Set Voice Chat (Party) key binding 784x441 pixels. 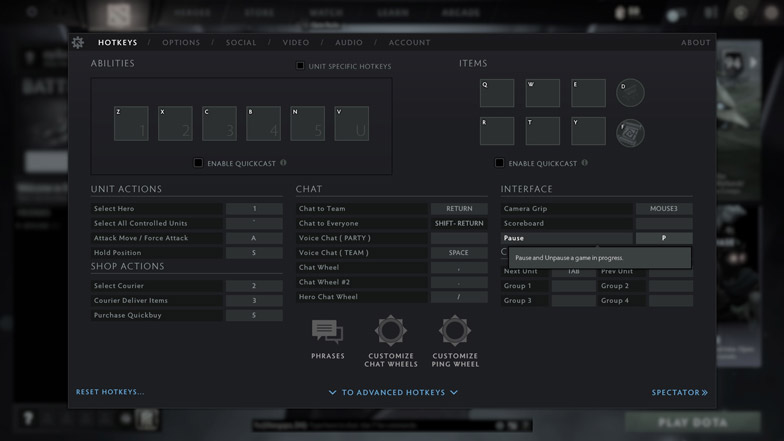(459, 238)
